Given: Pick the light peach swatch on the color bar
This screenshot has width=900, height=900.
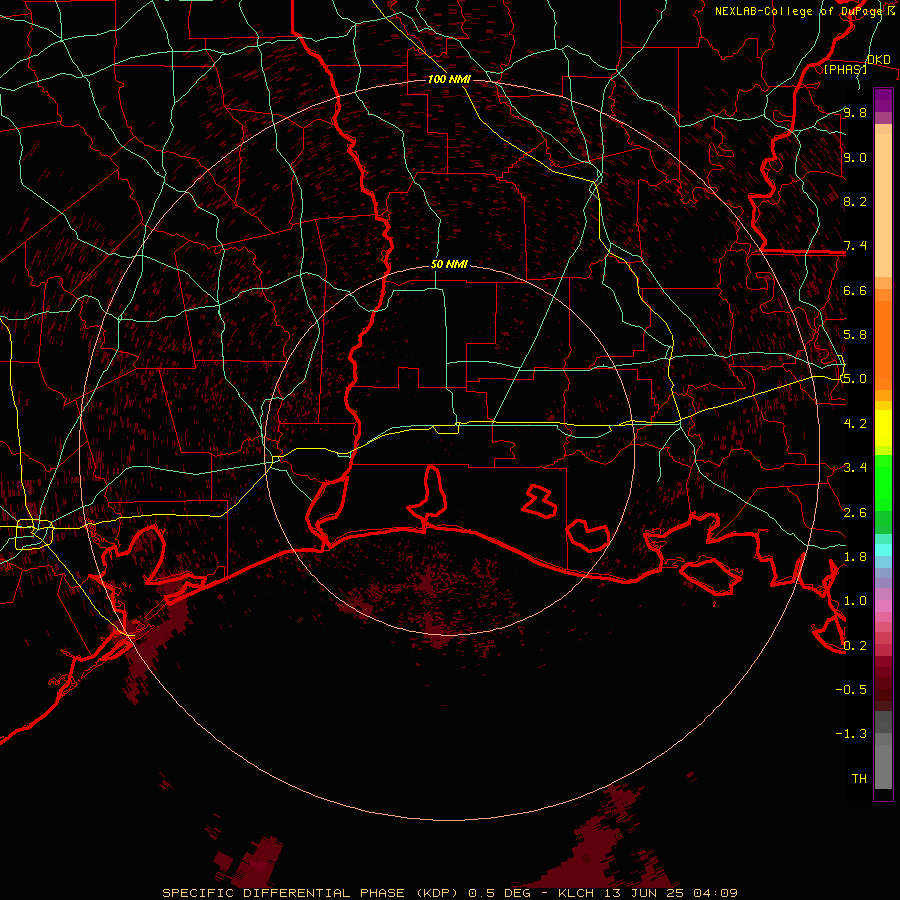Looking at the screenshot, I should click(883, 207).
